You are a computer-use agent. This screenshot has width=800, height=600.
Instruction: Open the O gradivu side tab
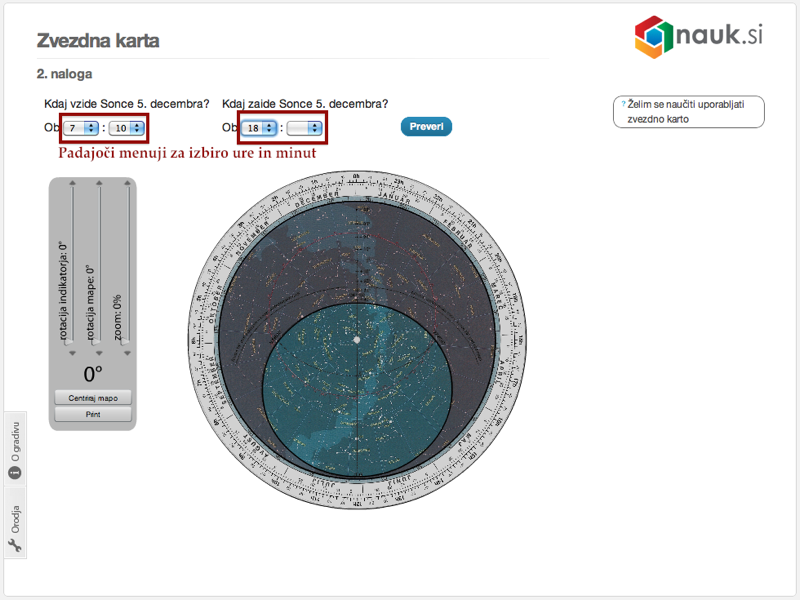(15, 455)
